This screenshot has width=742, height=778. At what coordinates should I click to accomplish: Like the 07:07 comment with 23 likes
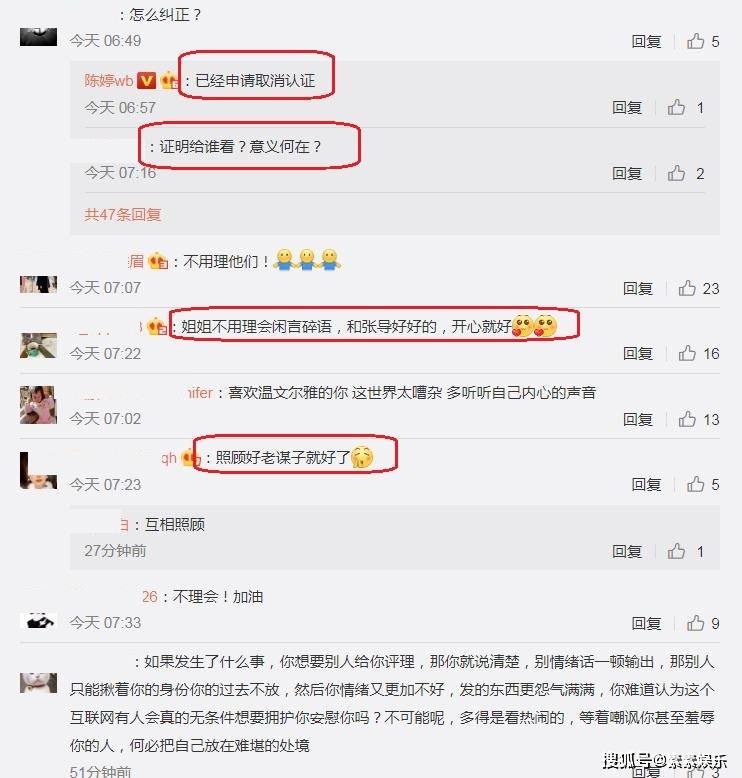[687, 288]
